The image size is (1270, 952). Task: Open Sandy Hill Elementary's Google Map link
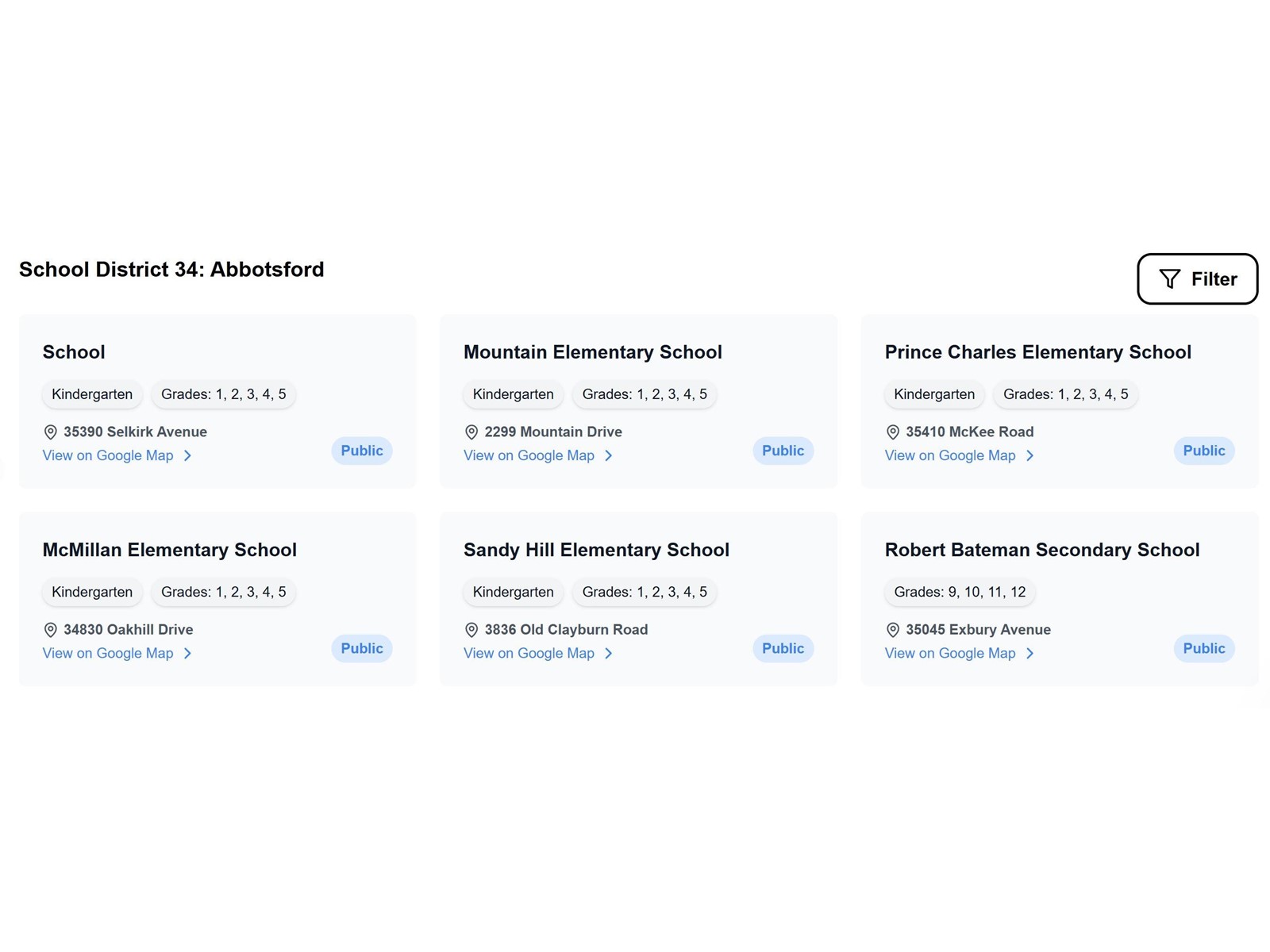click(x=529, y=653)
